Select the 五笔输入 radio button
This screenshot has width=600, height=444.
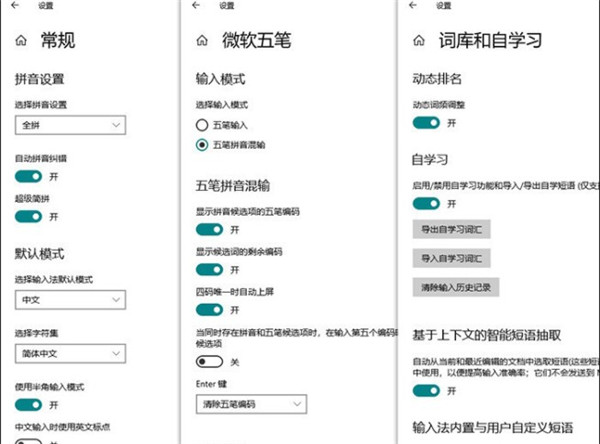pos(201,125)
